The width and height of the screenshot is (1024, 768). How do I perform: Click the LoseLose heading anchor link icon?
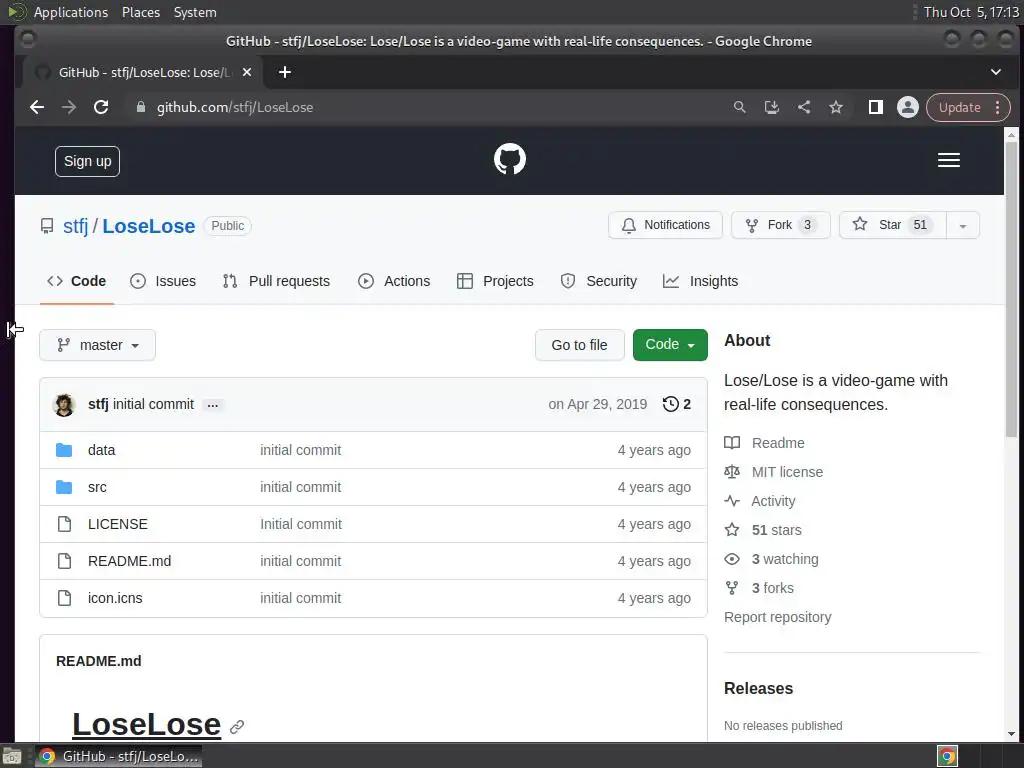coord(237,726)
